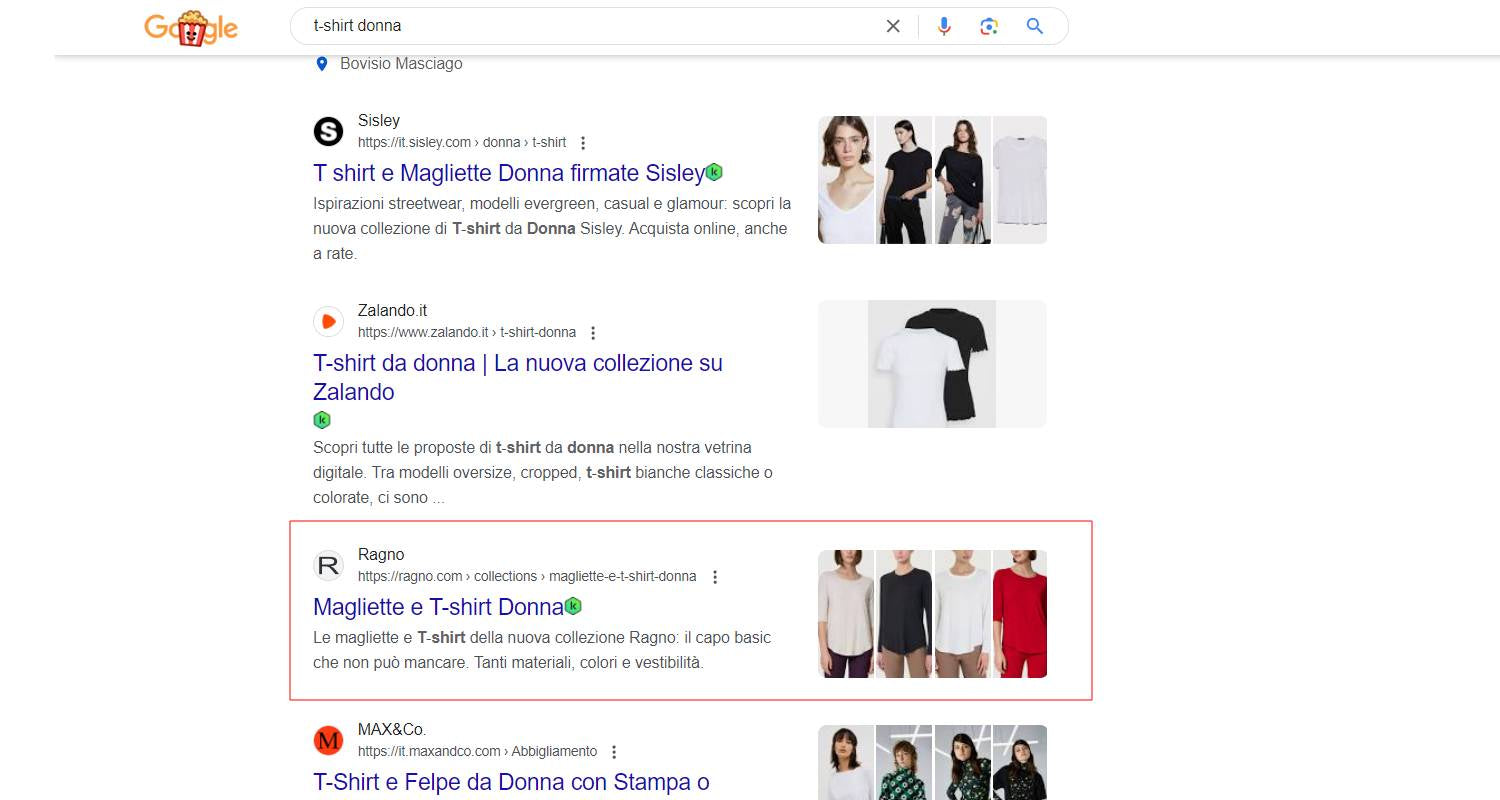Open the three-dot menu for the MAX&Co. result
This screenshot has height=800, width=1500.
[614, 752]
